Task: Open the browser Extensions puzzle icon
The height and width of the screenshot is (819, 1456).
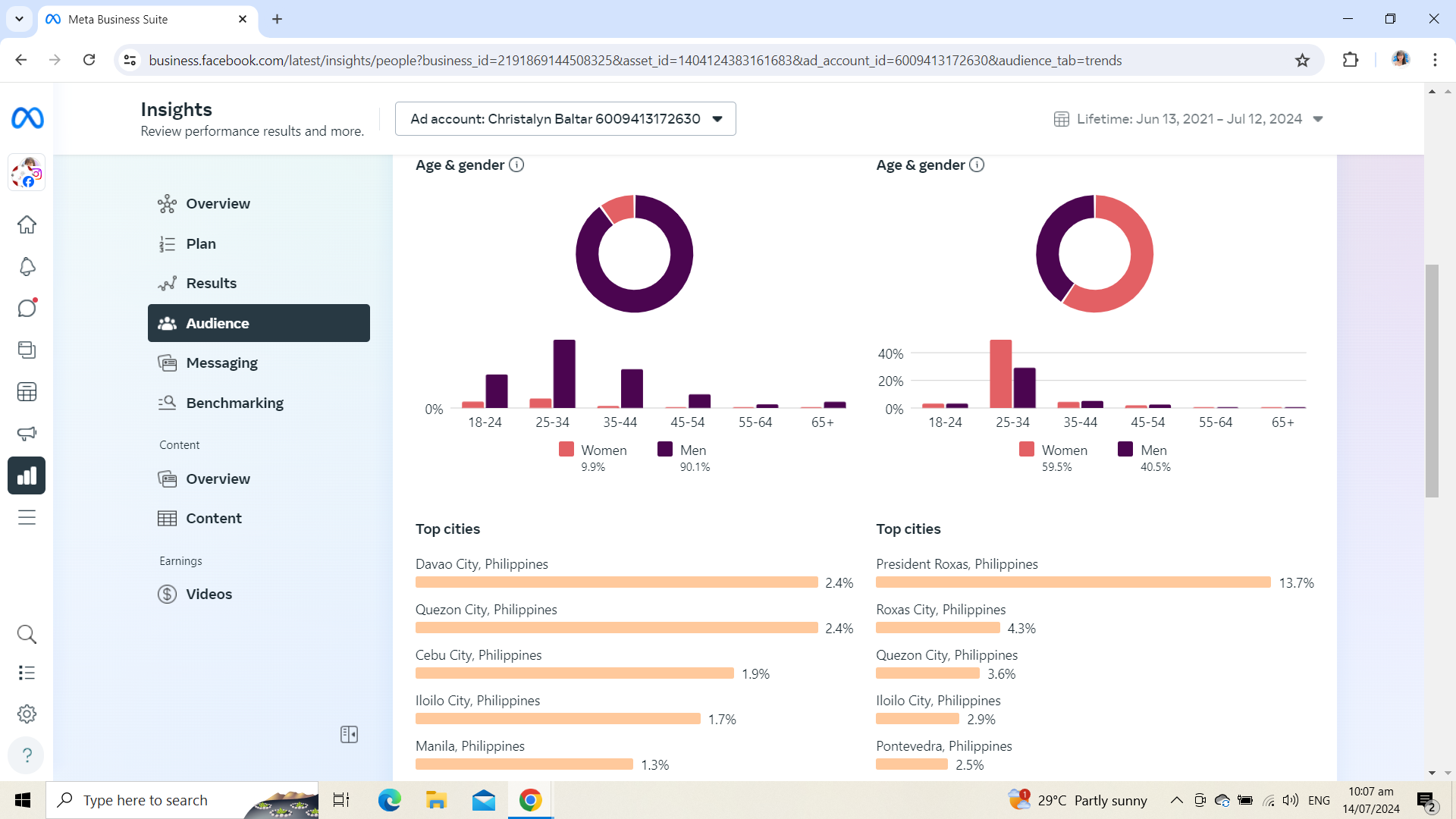Action: 1351,60
